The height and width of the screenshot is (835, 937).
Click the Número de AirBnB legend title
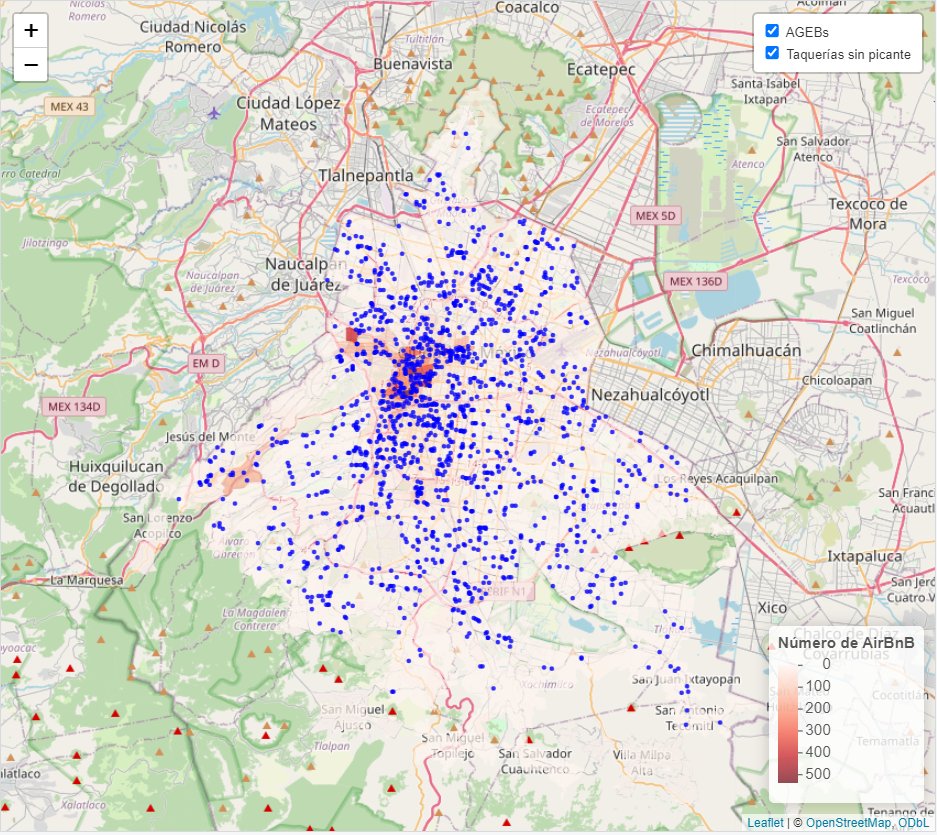(846, 643)
